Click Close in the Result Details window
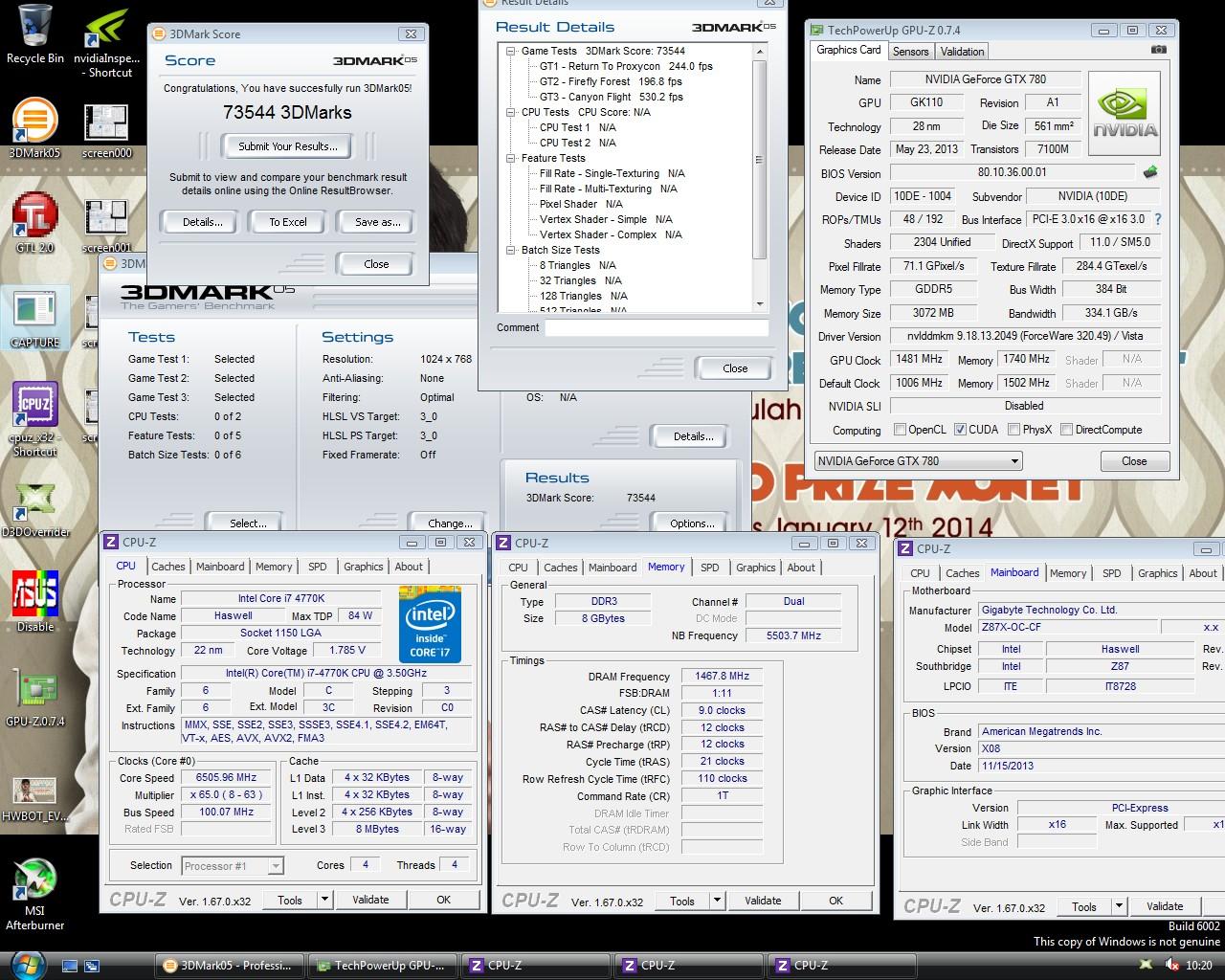The image size is (1225, 980). tap(735, 368)
